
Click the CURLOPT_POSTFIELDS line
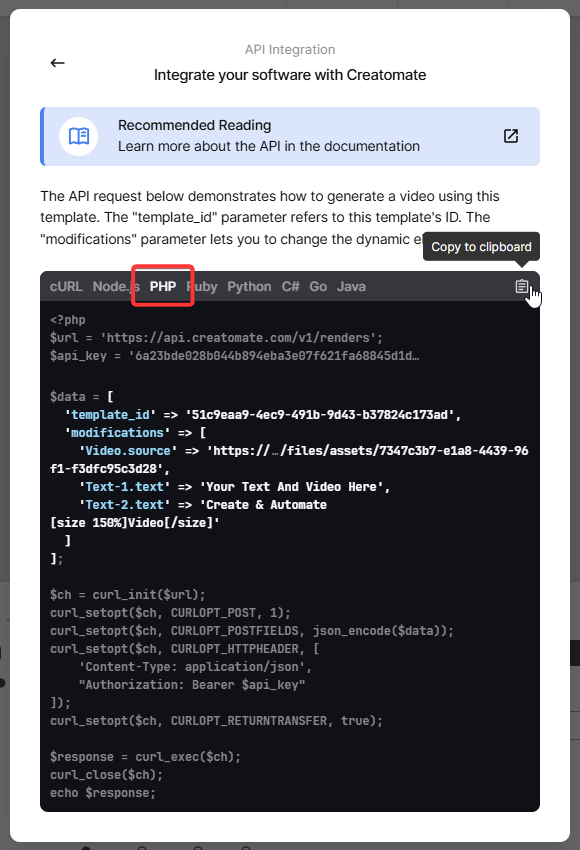pos(252,630)
